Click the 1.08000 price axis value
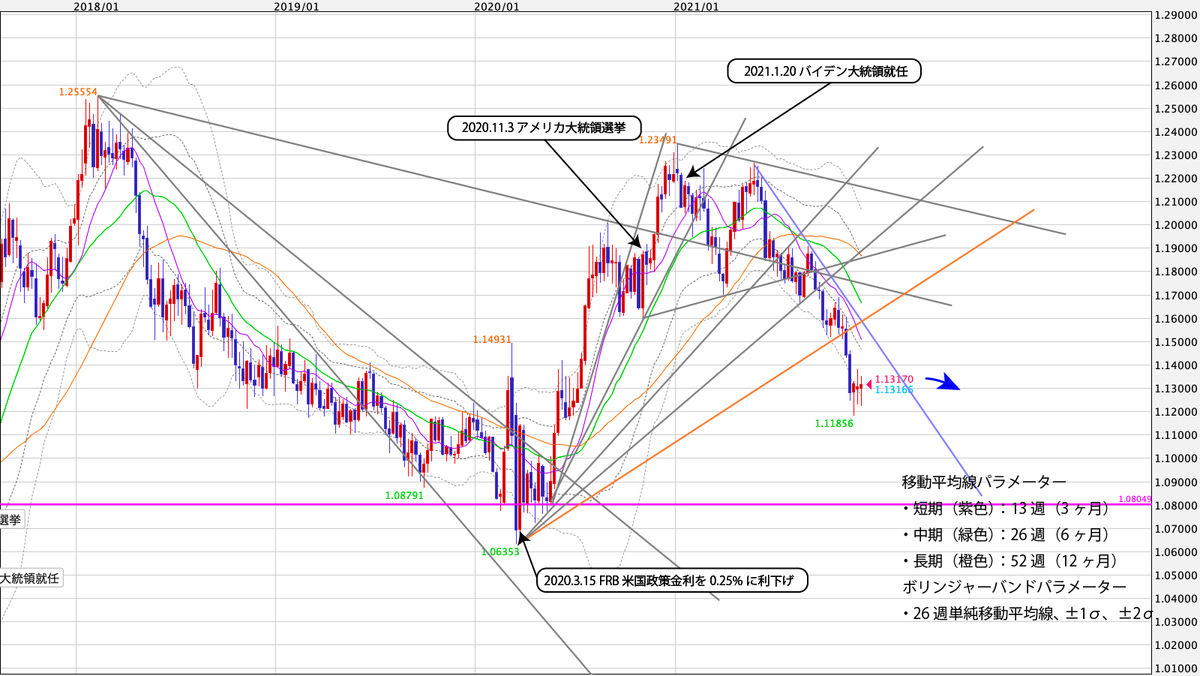Screen dimensions: 1200x676 1177,505
